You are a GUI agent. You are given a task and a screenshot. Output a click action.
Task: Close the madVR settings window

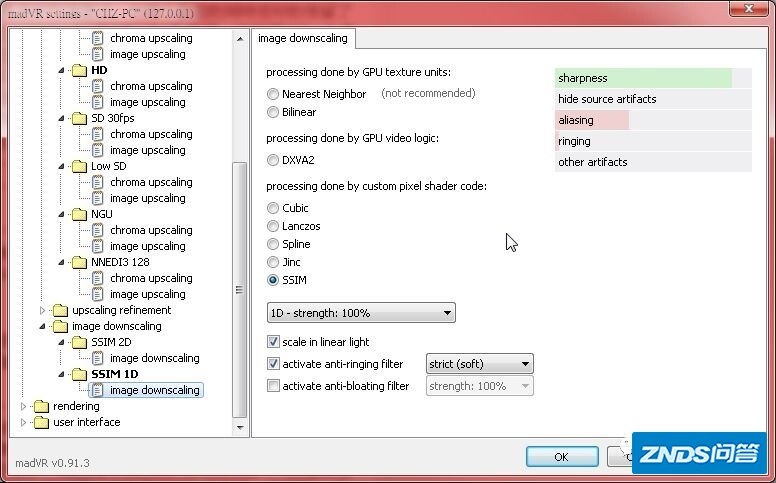tap(749, 8)
